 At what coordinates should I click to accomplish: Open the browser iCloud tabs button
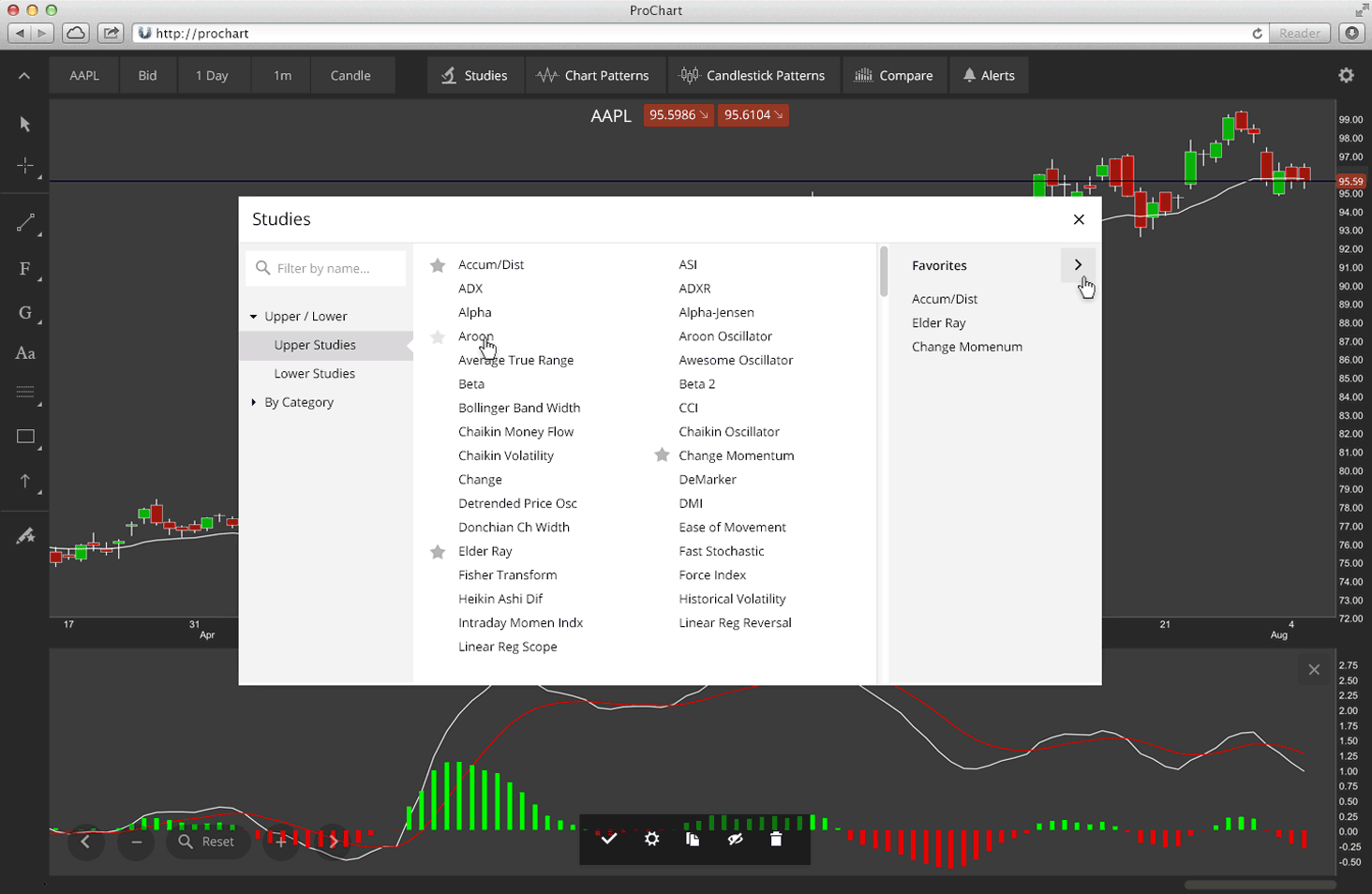[x=76, y=33]
